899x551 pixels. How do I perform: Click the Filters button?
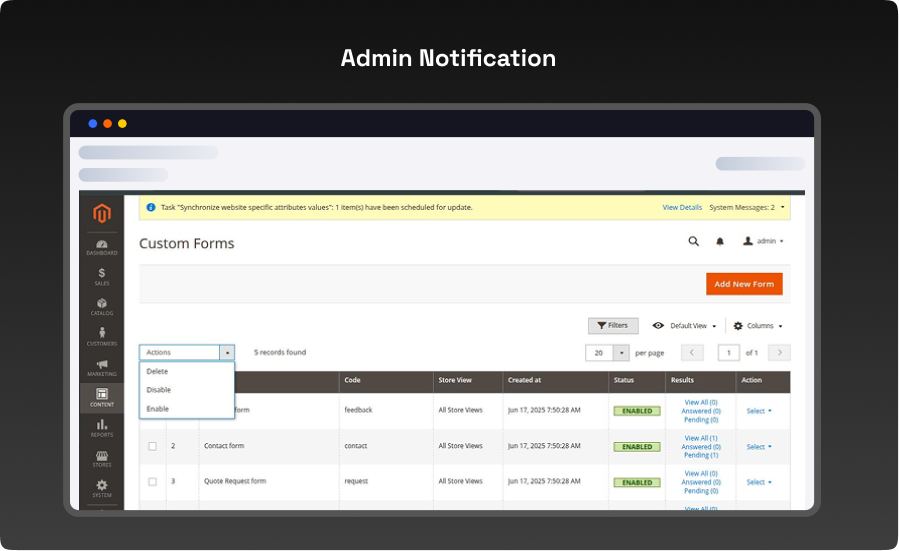[613, 326]
